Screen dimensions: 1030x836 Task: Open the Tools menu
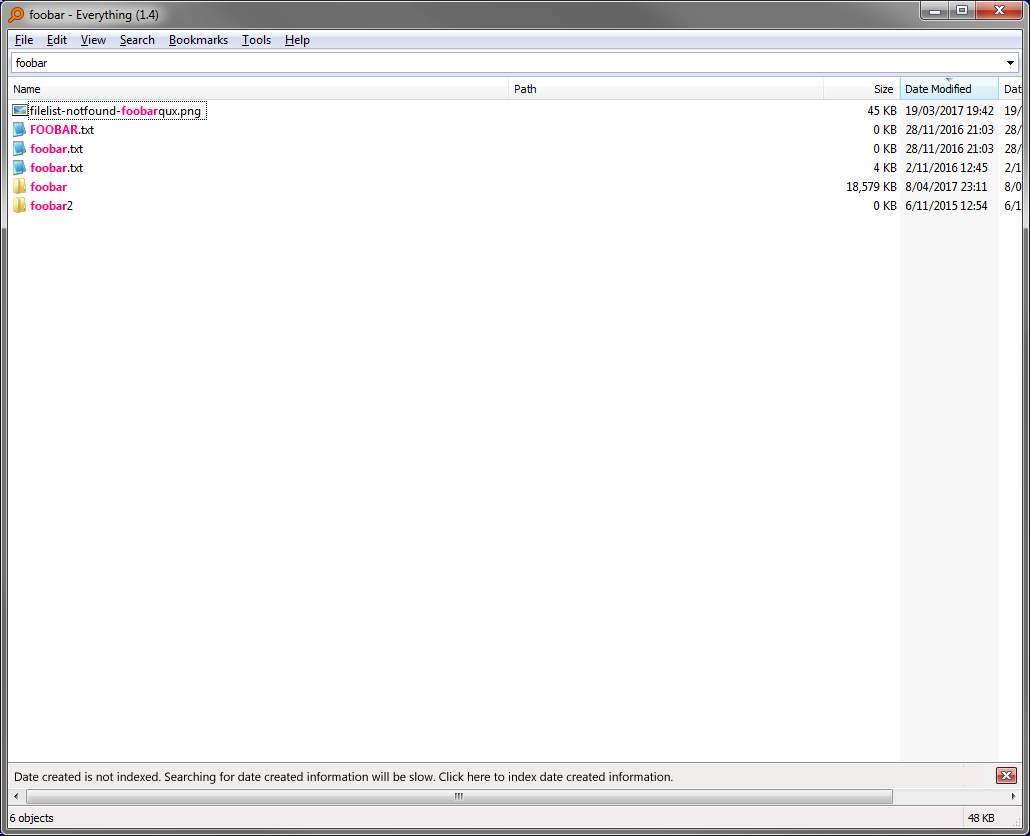pos(256,40)
